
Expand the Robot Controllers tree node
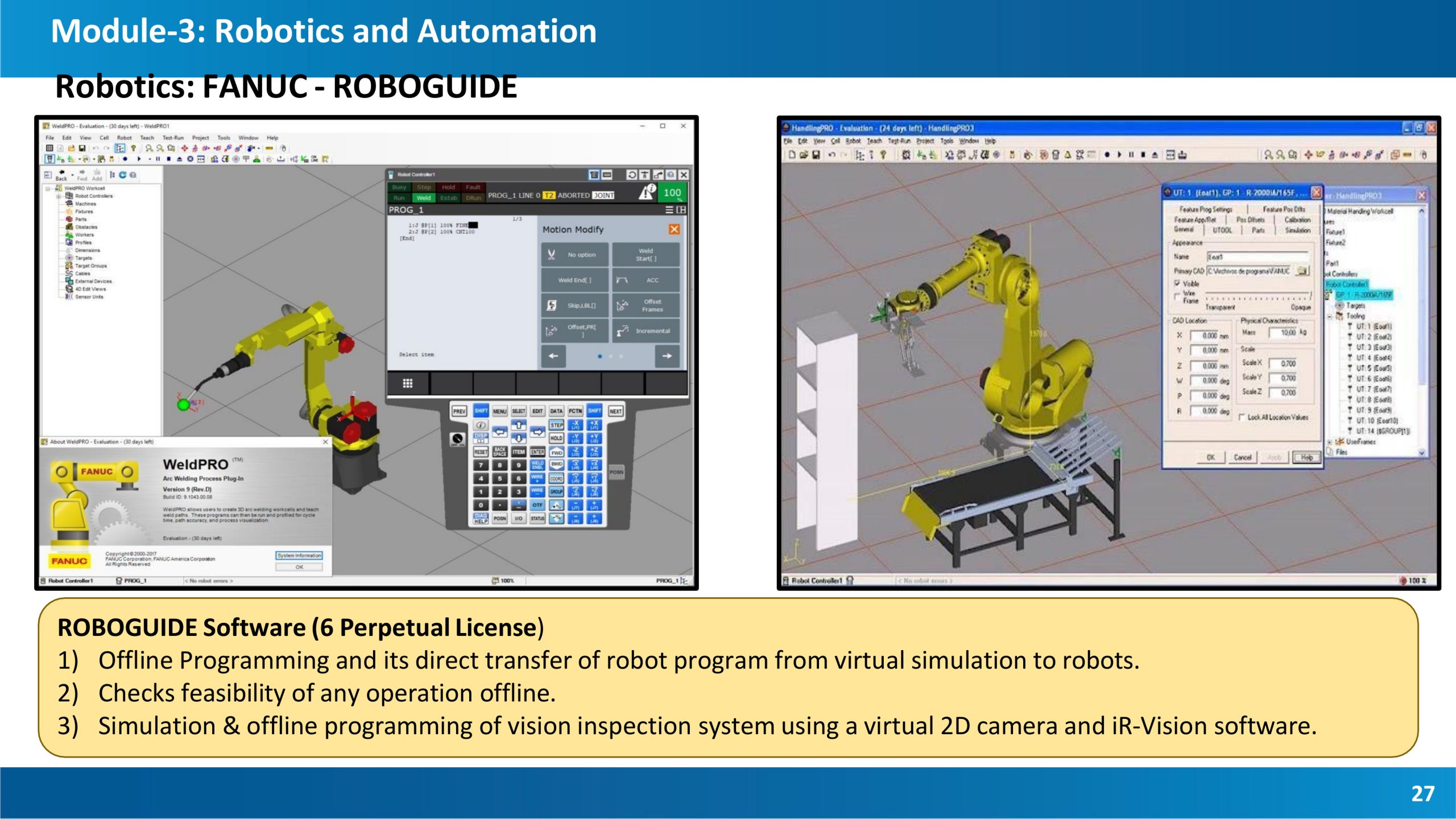pos(59,196)
